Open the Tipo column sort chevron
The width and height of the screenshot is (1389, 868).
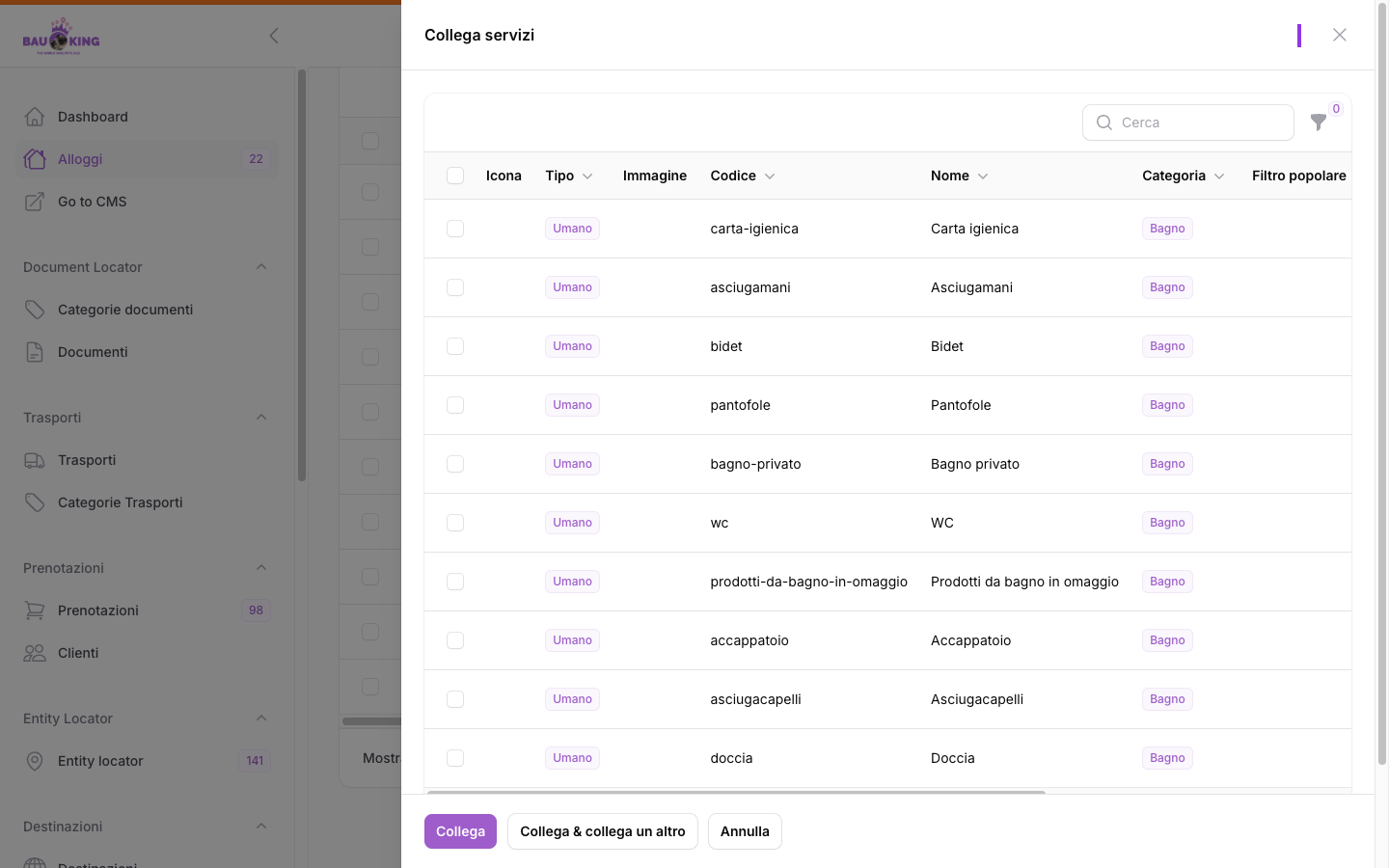coord(587,176)
